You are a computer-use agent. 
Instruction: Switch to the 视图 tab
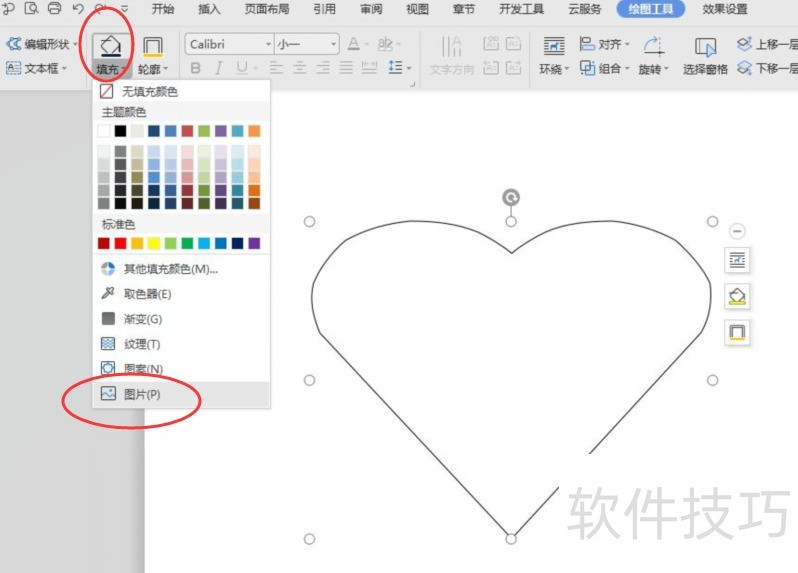pos(417,9)
